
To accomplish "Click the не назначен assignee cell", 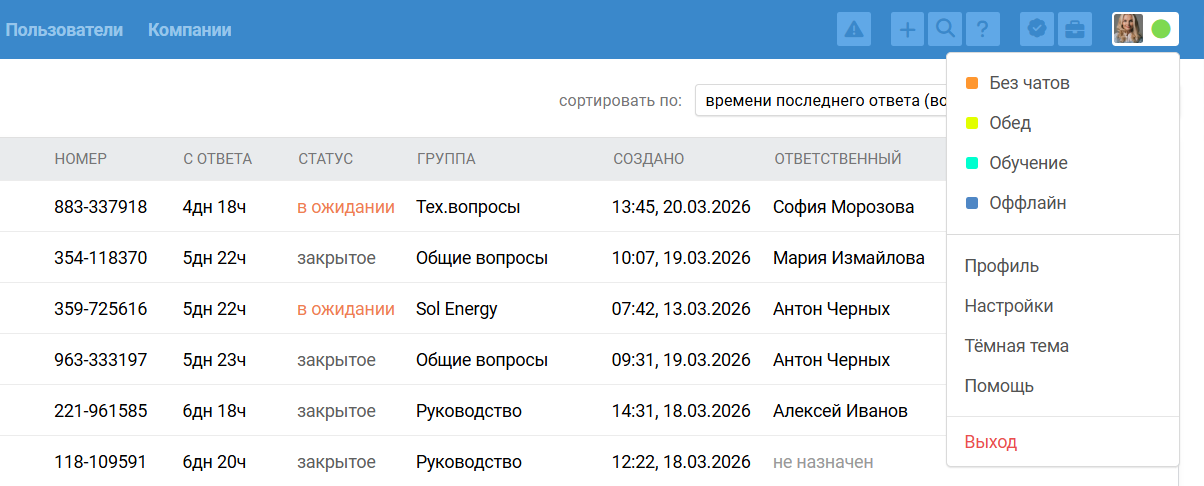I will click(823, 462).
